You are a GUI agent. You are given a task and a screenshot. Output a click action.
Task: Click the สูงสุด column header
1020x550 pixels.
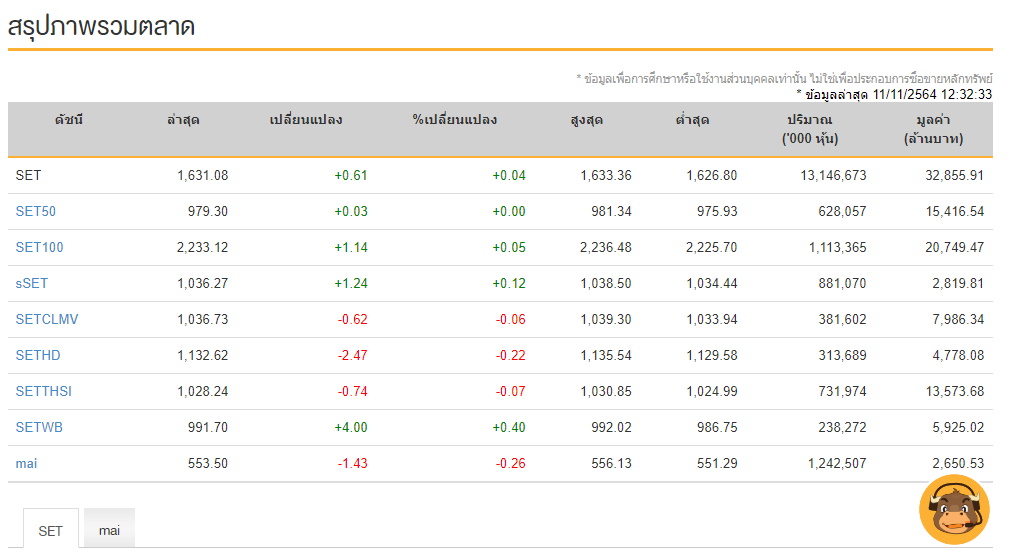point(586,120)
